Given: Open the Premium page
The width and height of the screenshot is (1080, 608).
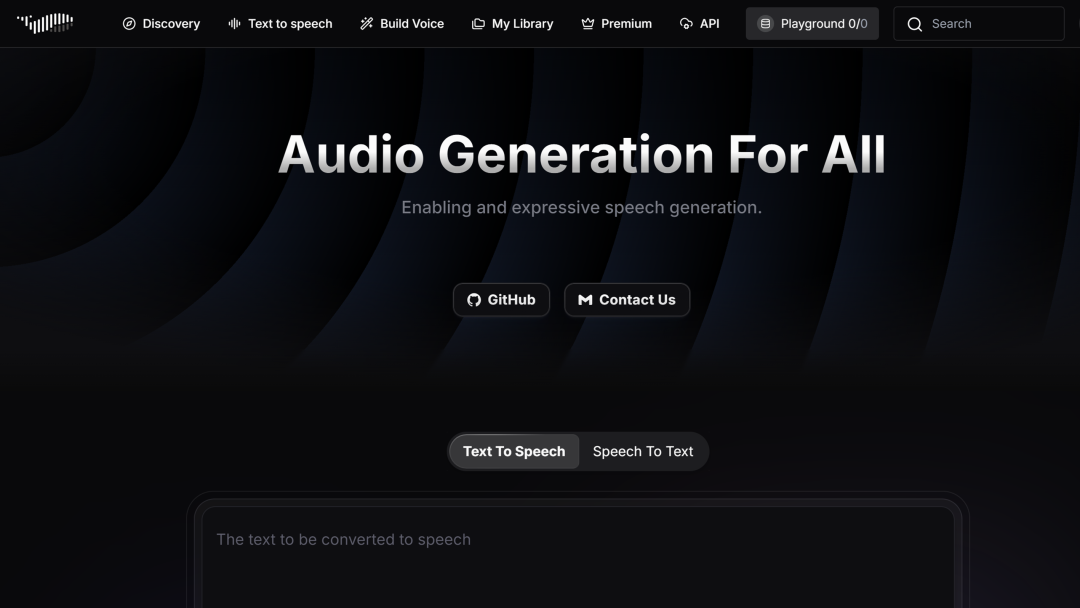Looking at the screenshot, I should (x=616, y=24).
